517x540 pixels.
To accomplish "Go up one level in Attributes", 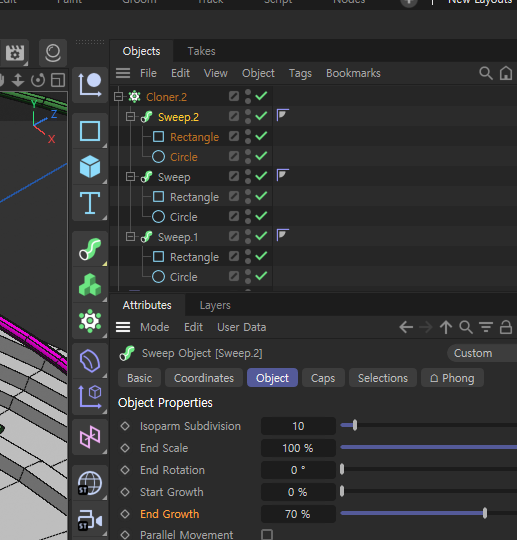I will pos(446,327).
